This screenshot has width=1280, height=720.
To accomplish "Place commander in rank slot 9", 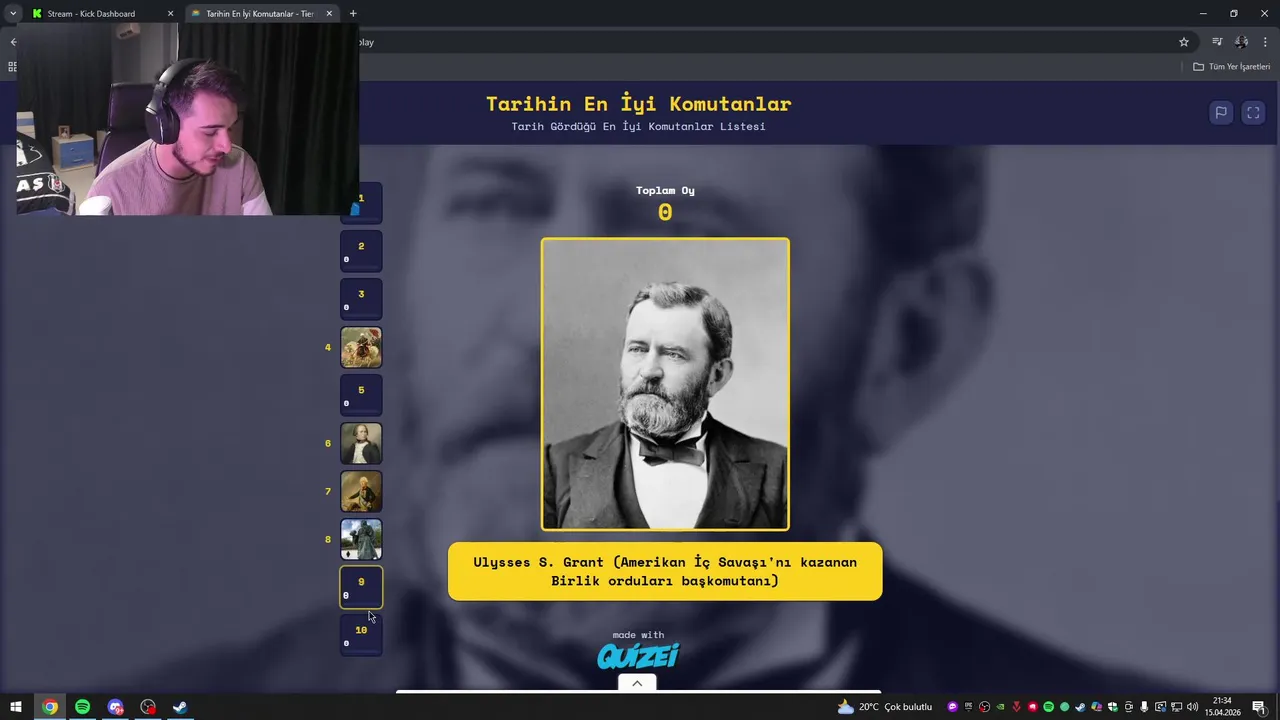I will pos(361,588).
